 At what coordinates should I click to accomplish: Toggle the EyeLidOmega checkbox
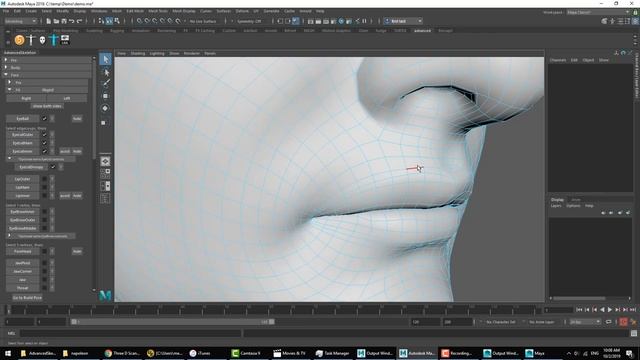point(53,167)
